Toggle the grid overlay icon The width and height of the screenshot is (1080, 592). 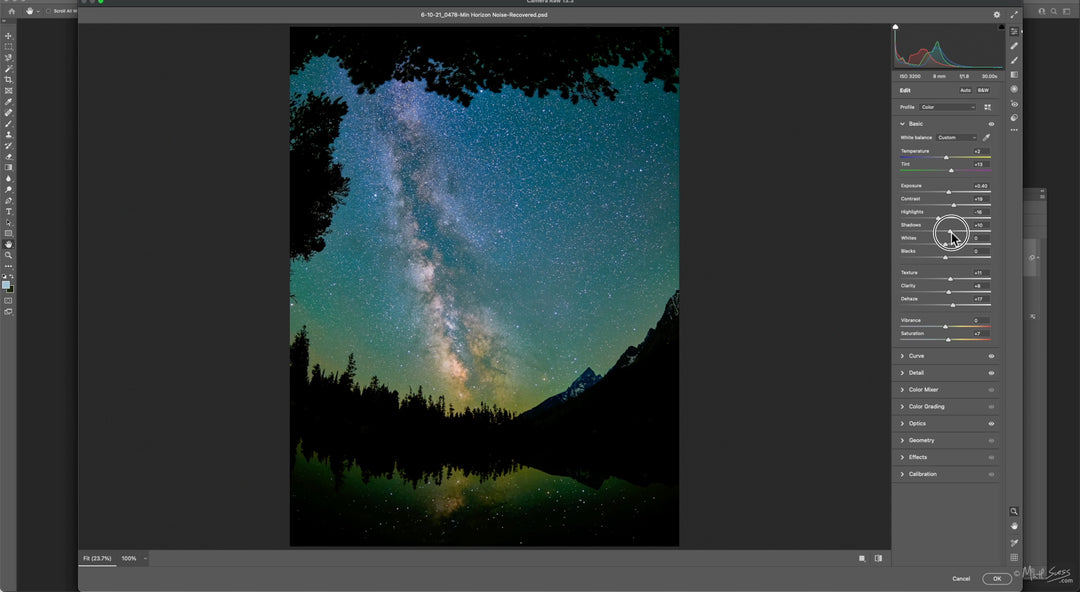click(1014, 557)
